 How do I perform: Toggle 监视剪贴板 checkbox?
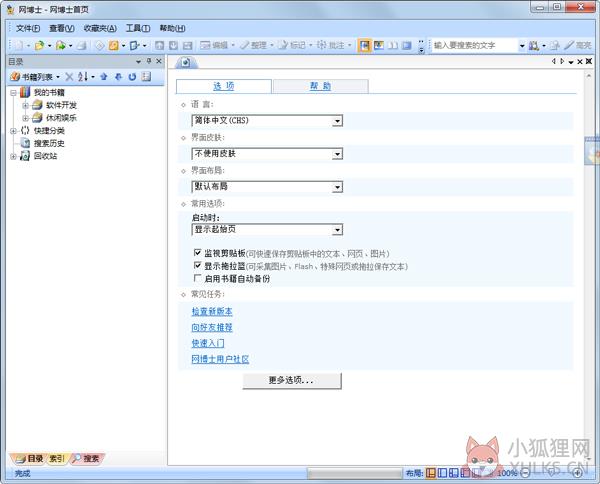pyautogui.click(x=197, y=253)
